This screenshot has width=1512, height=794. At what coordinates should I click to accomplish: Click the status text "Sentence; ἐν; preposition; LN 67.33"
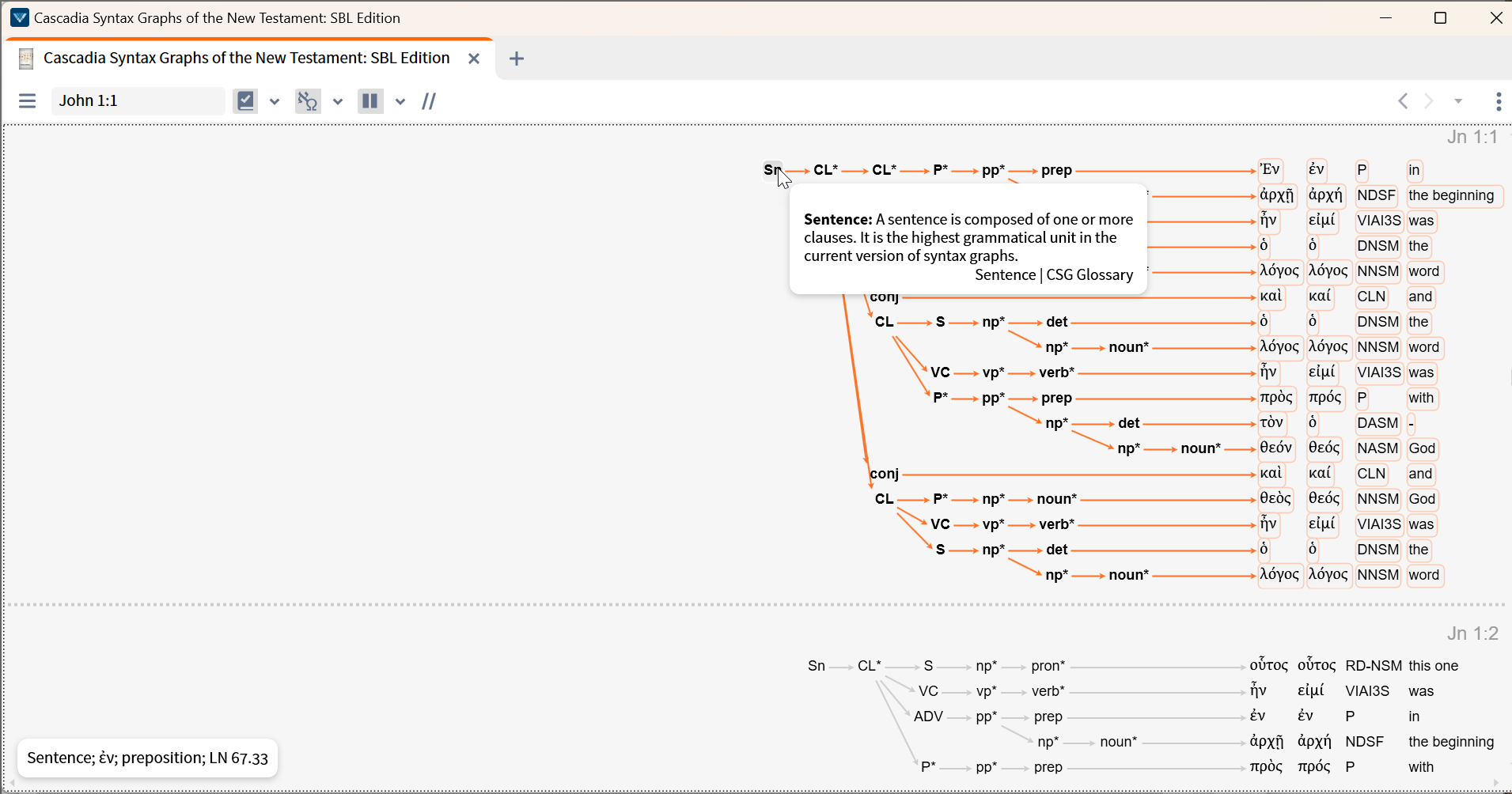point(147,758)
